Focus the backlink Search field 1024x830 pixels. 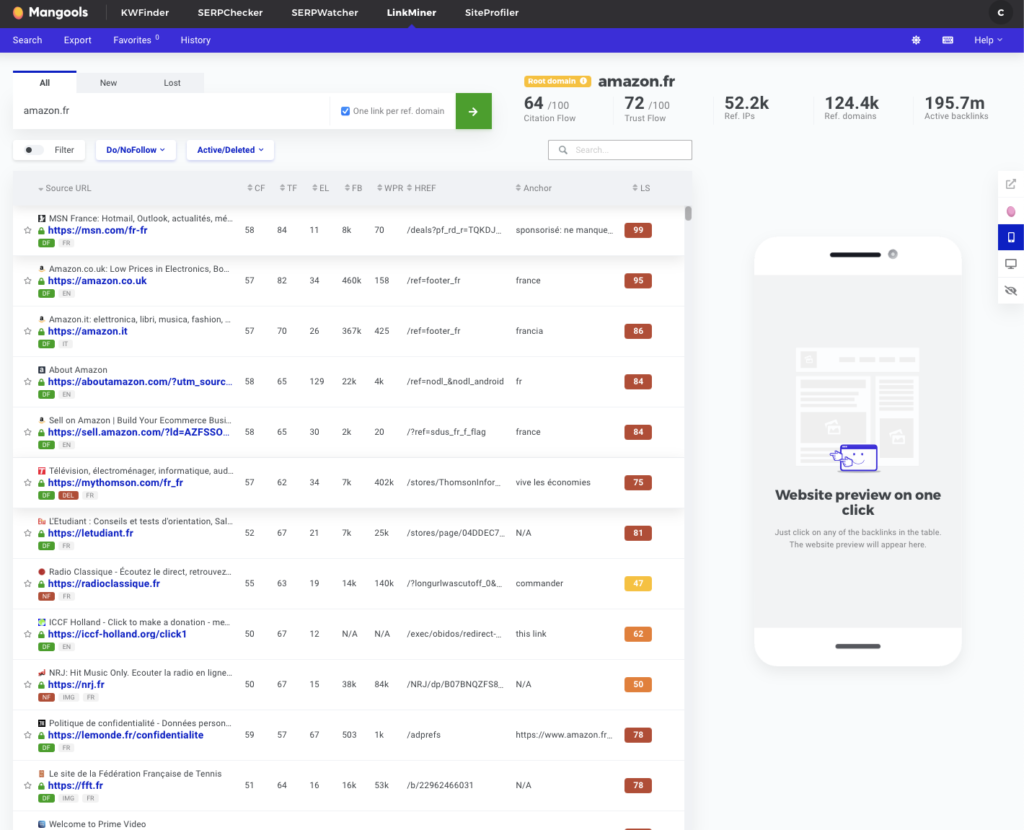[x=620, y=150]
